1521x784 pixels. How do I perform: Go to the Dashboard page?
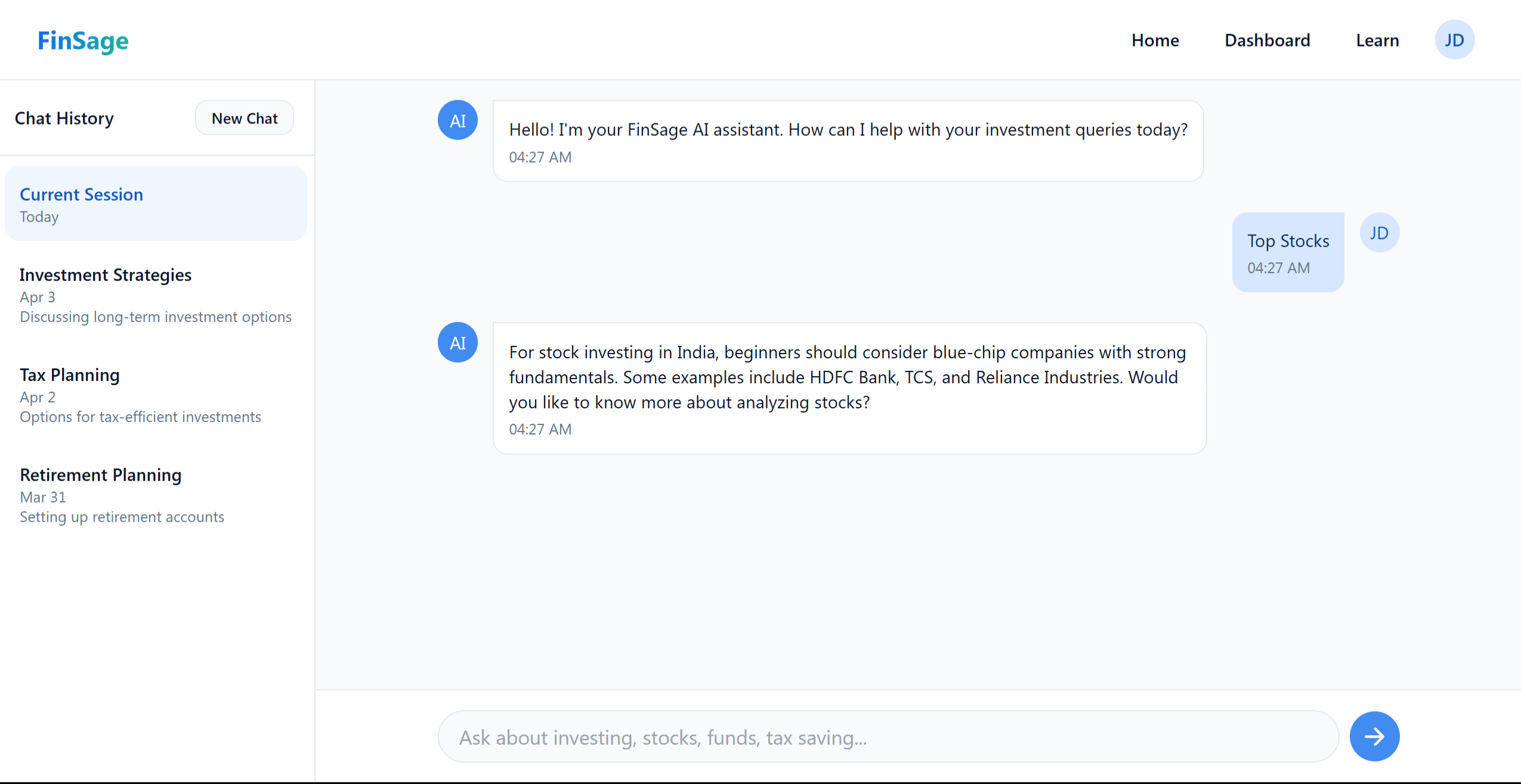(x=1267, y=41)
